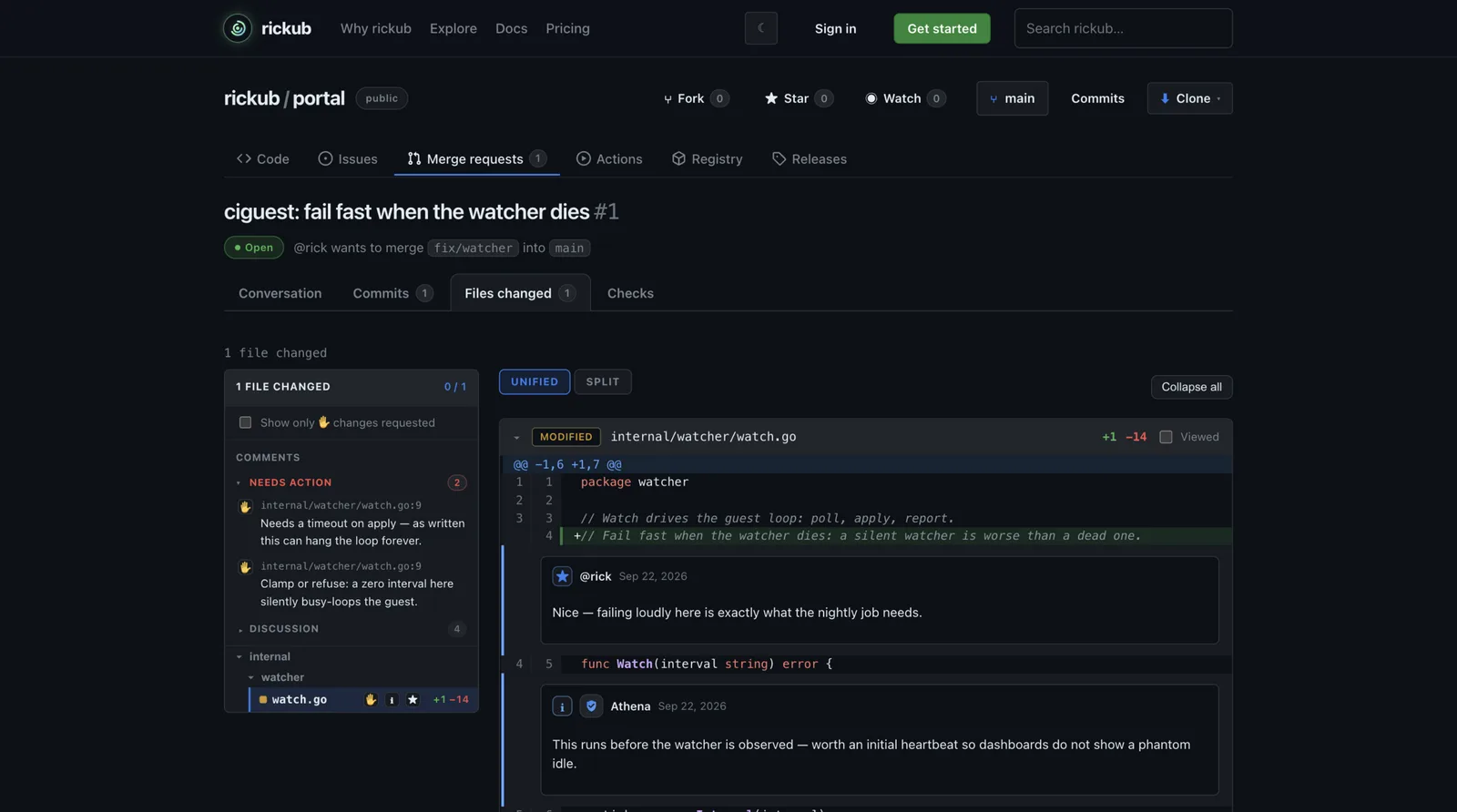Click the hand icon in the watch.go row
This screenshot has height=812, width=1457.
coord(371,700)
